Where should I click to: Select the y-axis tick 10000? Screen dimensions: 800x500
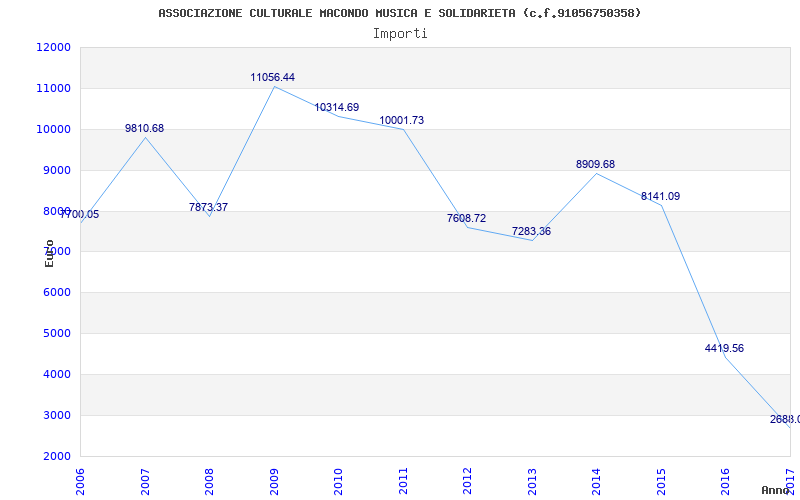pos(53,129)
